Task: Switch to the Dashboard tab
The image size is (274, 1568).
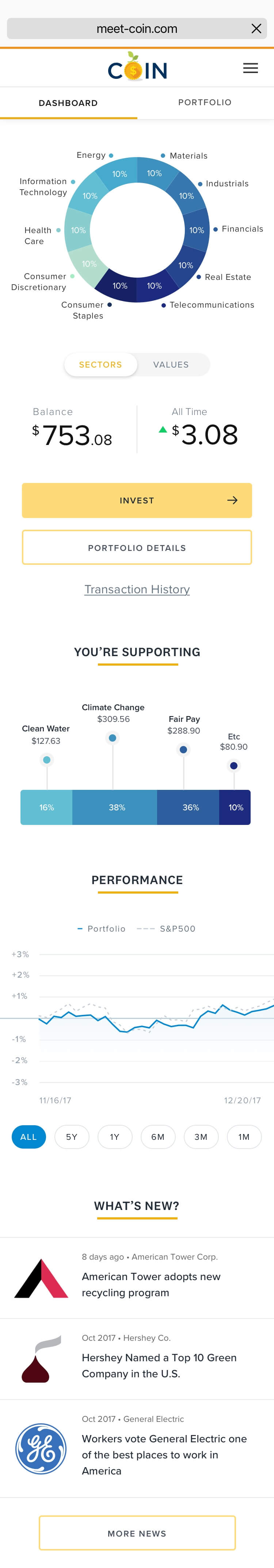Action: click(68, 103)
